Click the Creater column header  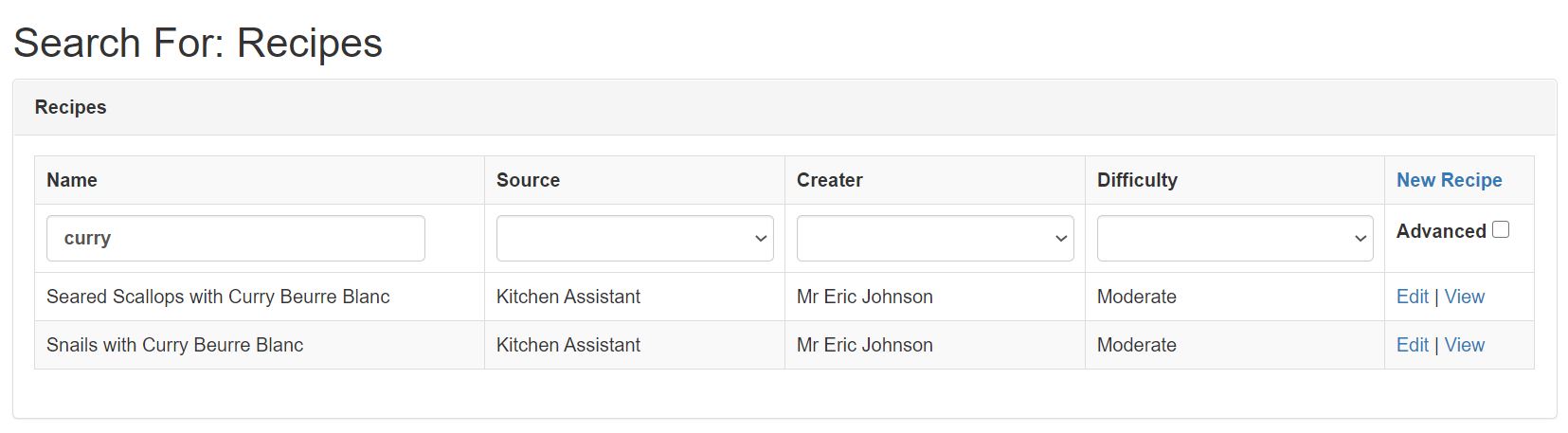(x=829, y=180)
